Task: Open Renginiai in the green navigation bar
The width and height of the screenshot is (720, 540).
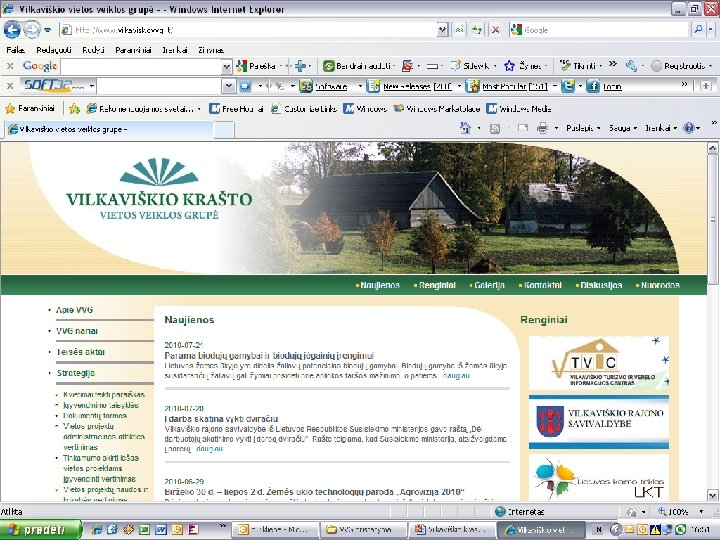Action: (437, 285)
